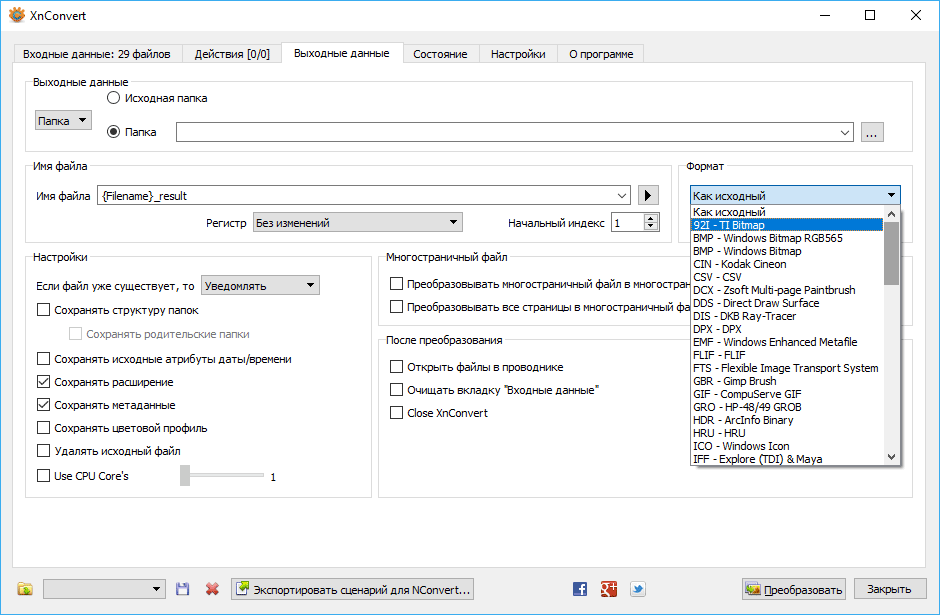Image resolution: width=940 pixels, height=615 pixels.
Task: Expand the filename template dropdown arrow
Action: click(622, 195)
